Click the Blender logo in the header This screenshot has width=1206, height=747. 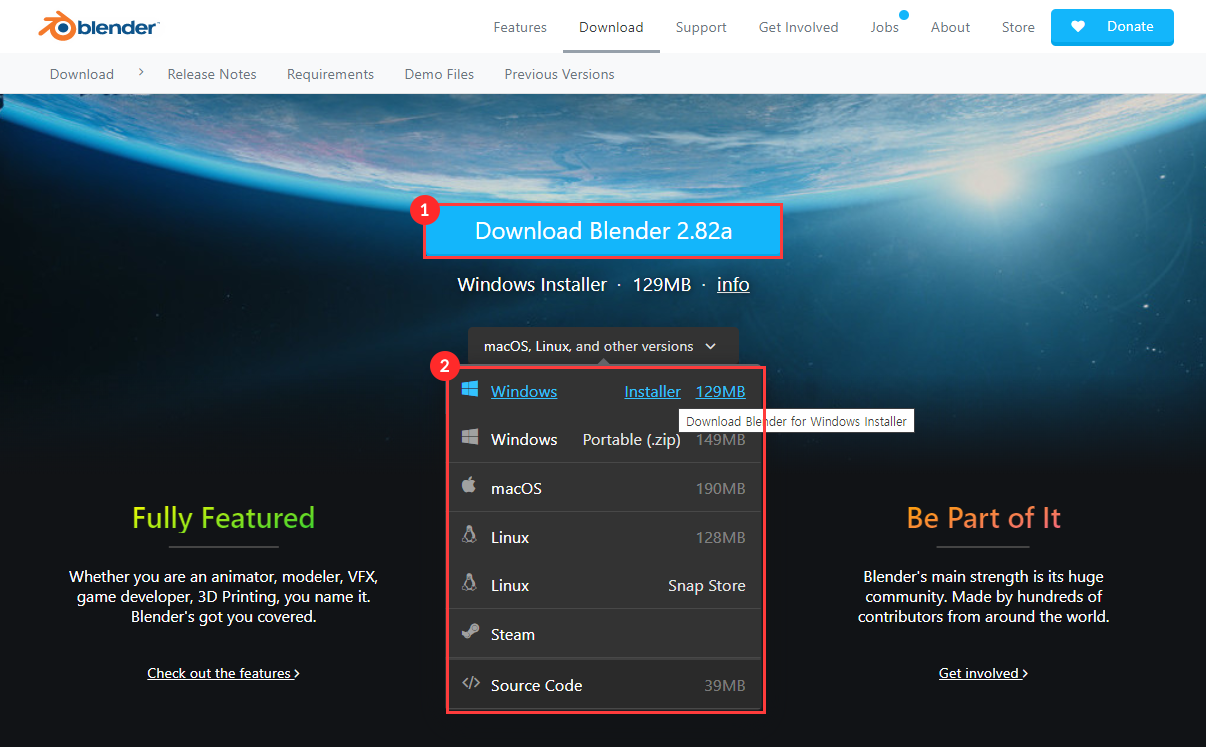(98, 26)
